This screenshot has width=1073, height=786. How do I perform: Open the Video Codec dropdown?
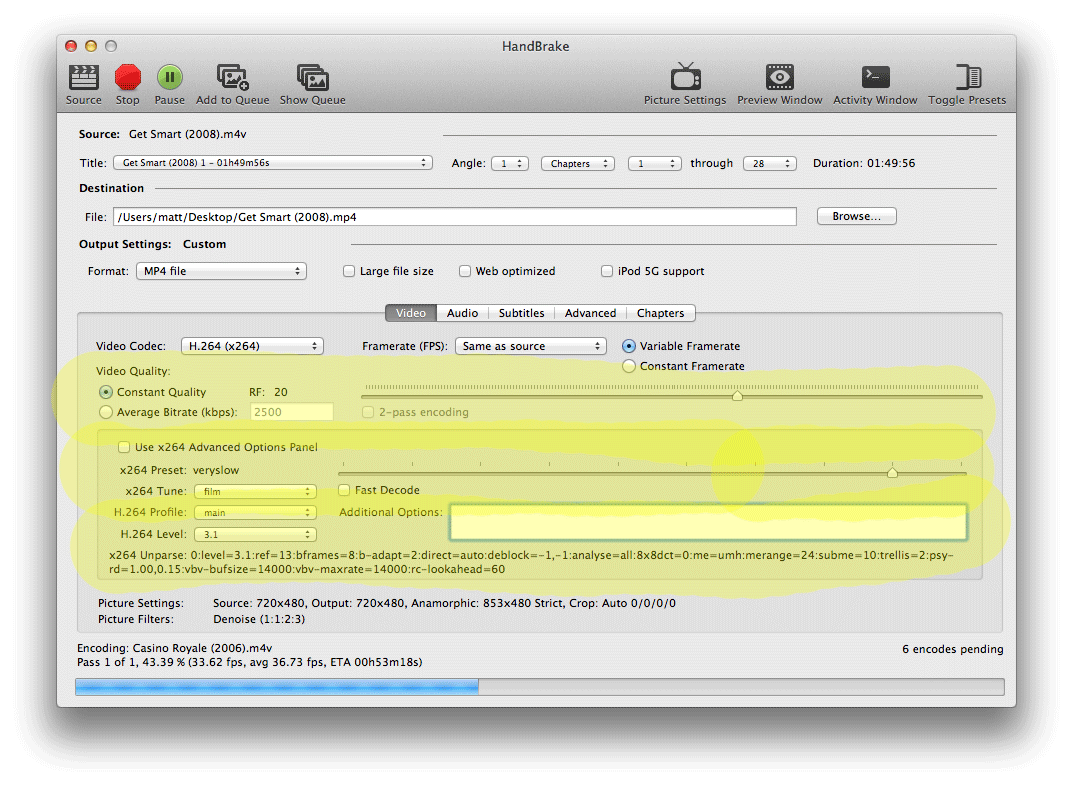[252, 346]
